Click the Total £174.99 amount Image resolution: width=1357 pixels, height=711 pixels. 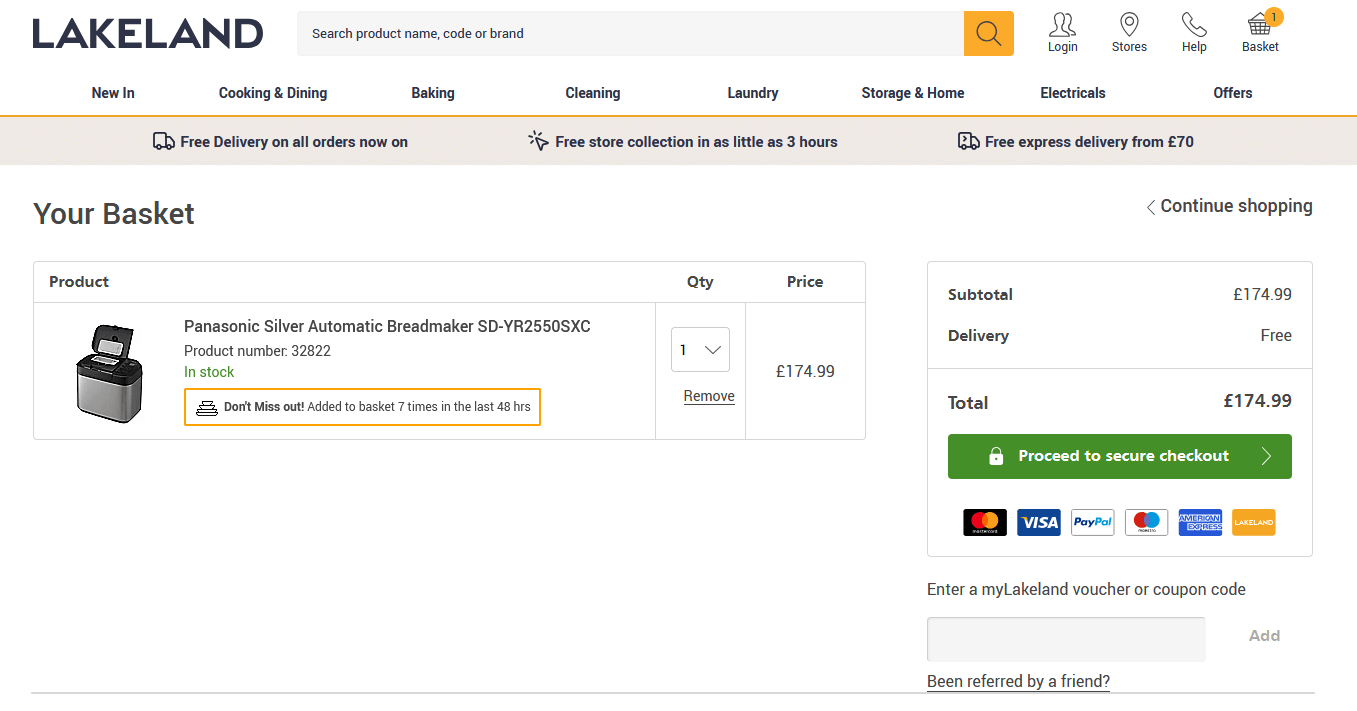(x=1257, y=401)
